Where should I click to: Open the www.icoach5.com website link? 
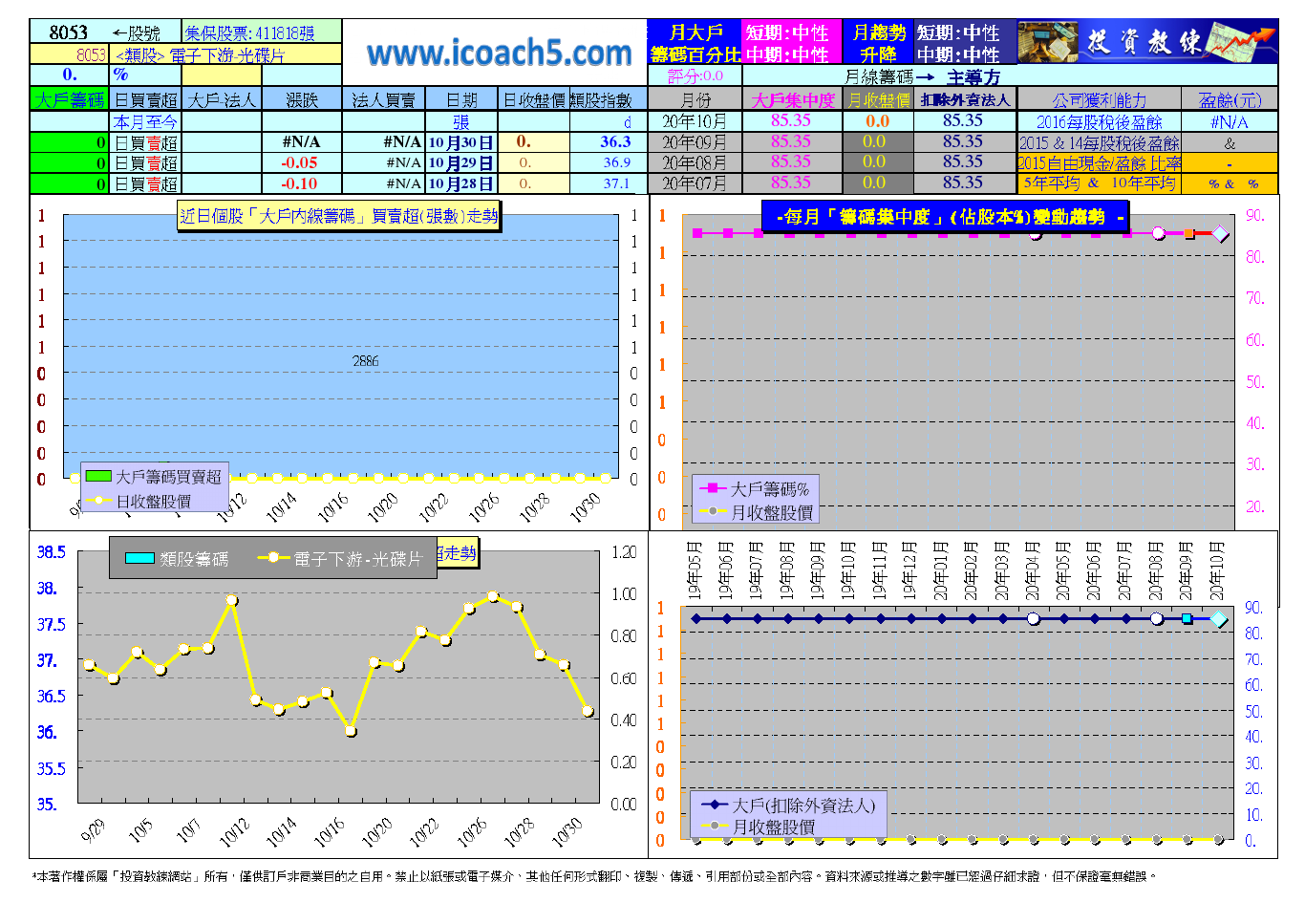point(499,54)
